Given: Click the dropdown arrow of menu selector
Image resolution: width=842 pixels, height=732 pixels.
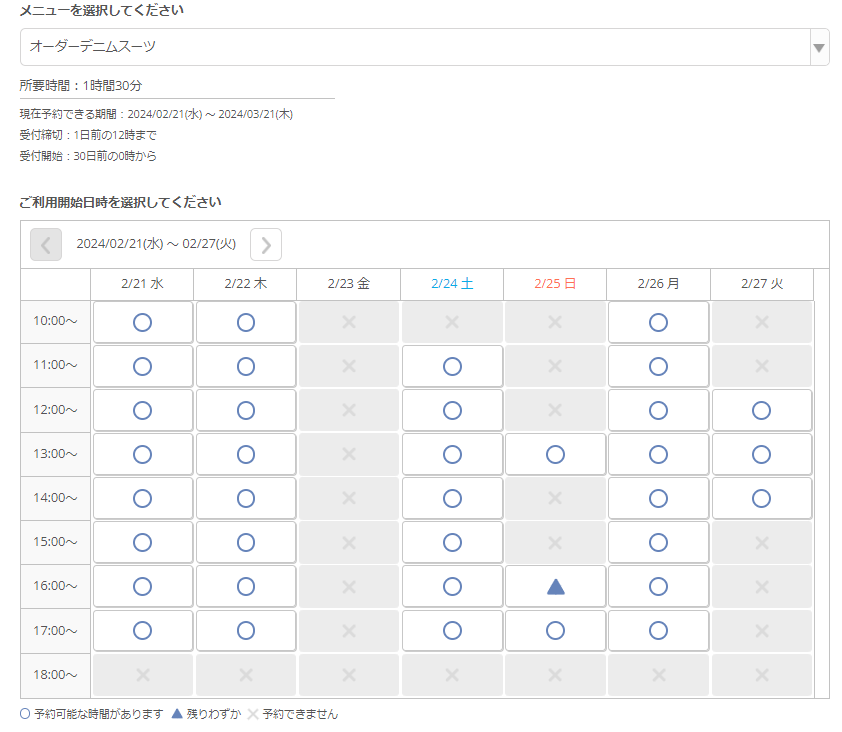Looking at the screenshot, I should pyautogui.click(x=819, y=47).
